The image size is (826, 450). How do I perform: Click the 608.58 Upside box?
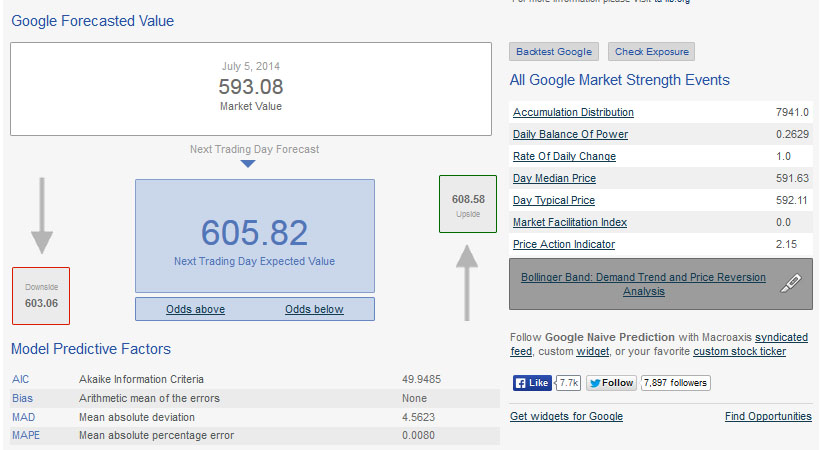(x=468, y=204)
